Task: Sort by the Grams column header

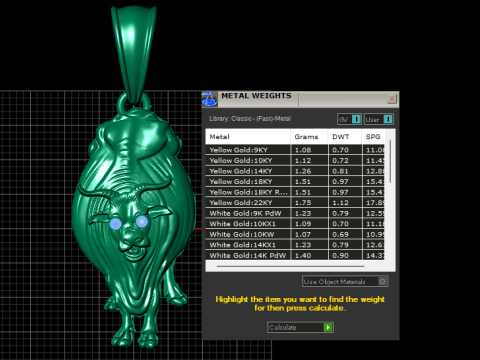Action: click(309, 137)
